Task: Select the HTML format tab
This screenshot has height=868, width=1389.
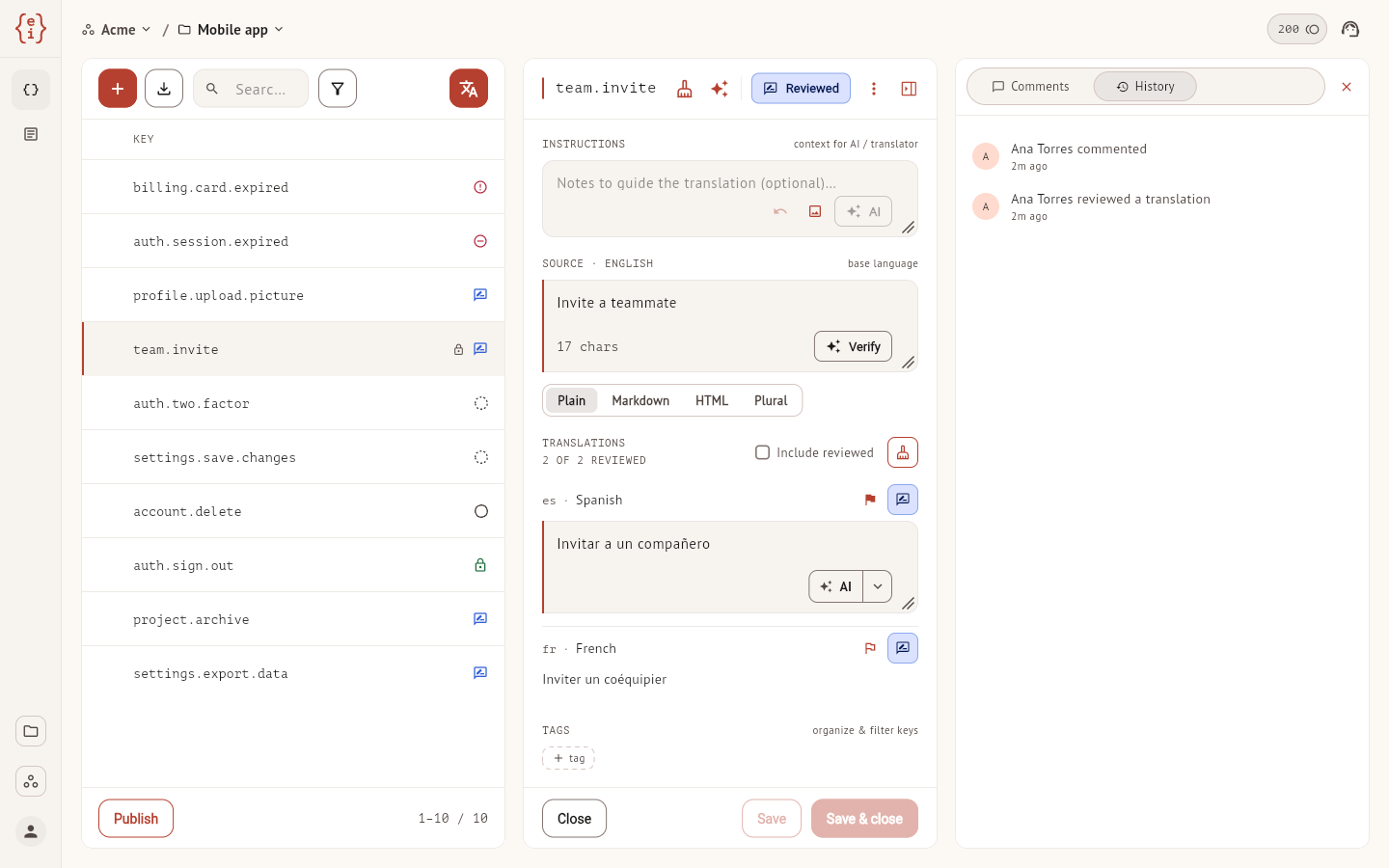Action: [x=712, y=401]
